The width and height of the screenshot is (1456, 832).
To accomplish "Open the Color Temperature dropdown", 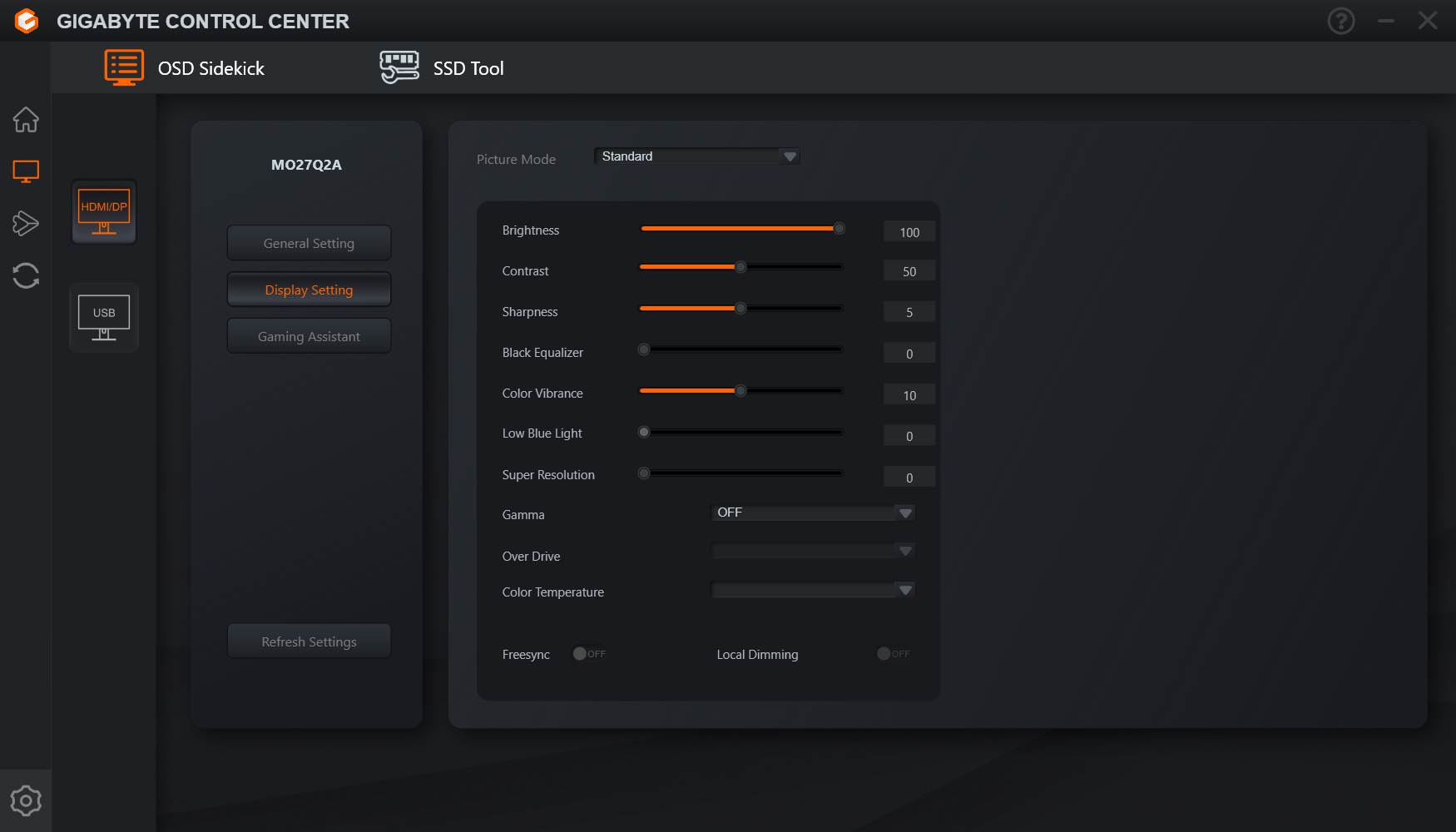I will [x=813, y=590].
